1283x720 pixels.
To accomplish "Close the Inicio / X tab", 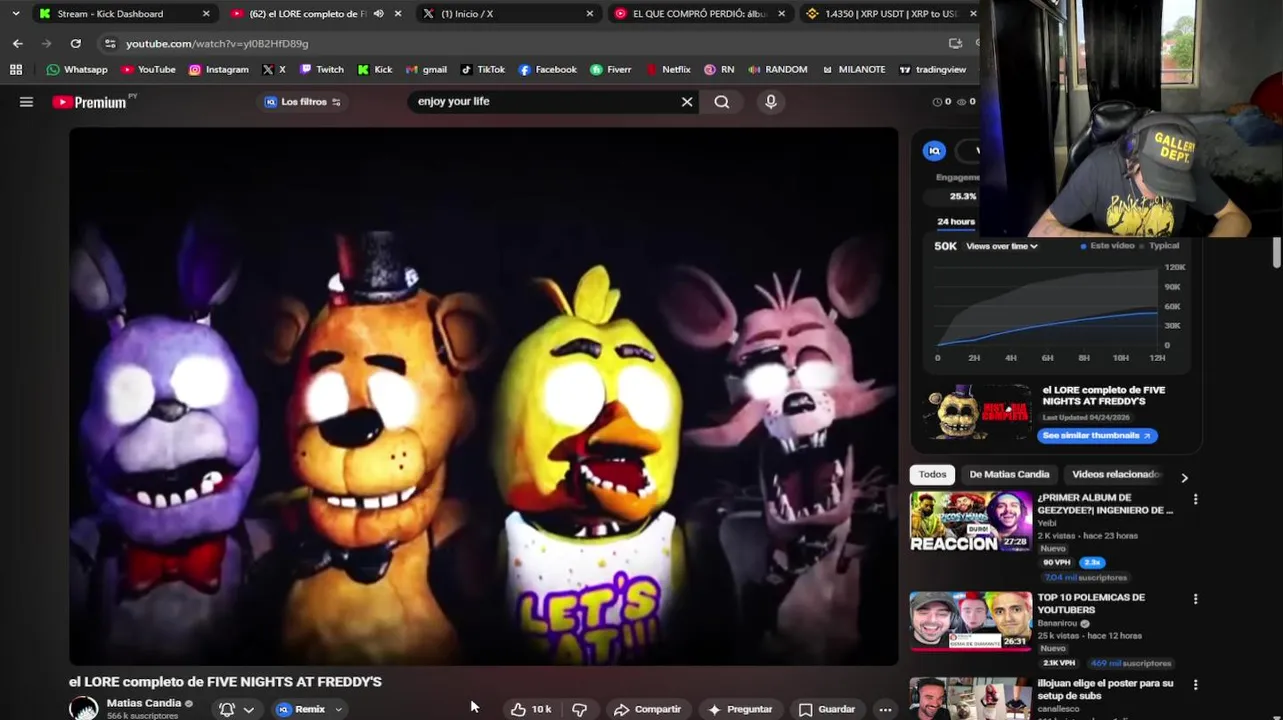I will 589,14.
